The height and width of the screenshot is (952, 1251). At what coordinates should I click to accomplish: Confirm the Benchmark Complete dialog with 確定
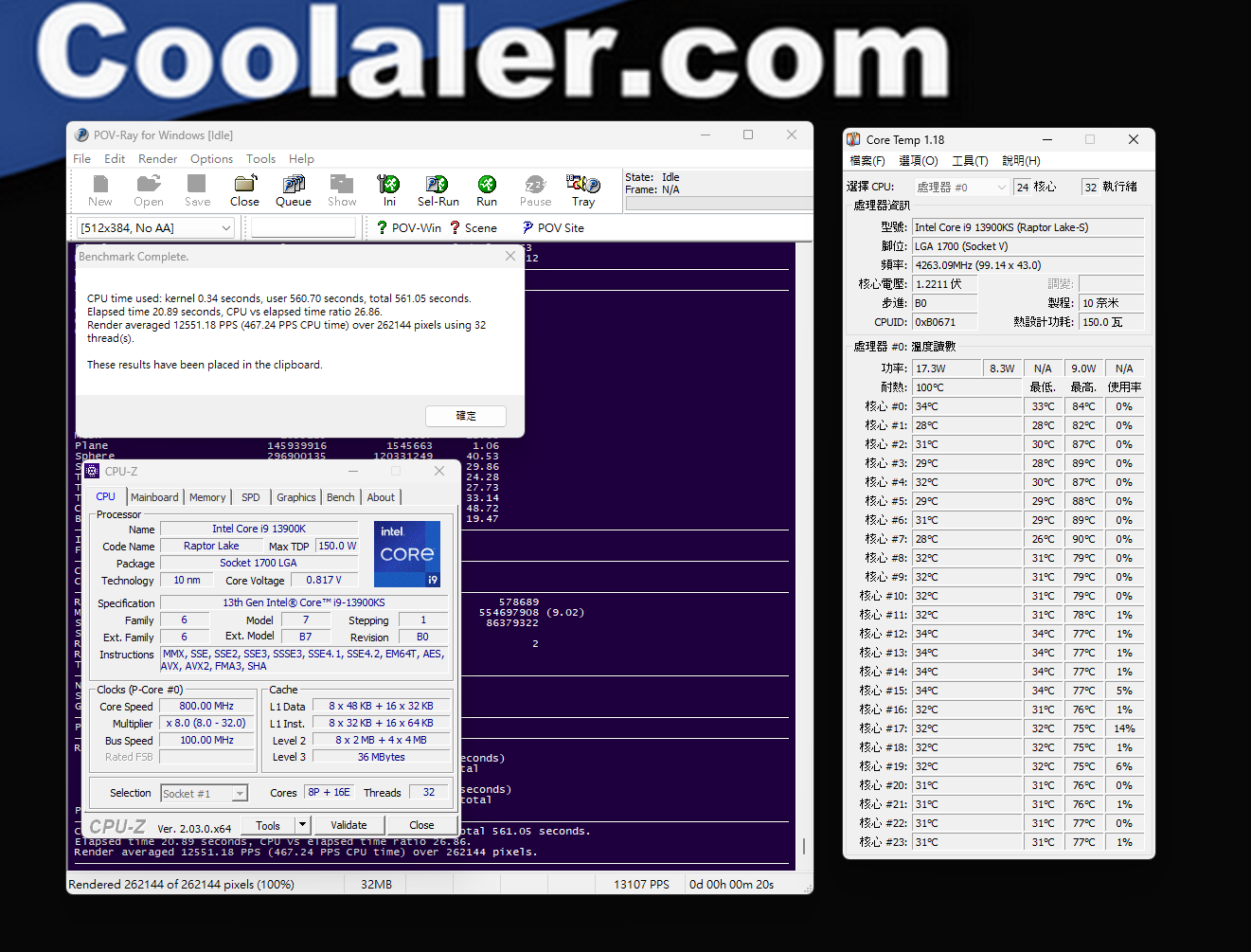[x=466, y=416]
